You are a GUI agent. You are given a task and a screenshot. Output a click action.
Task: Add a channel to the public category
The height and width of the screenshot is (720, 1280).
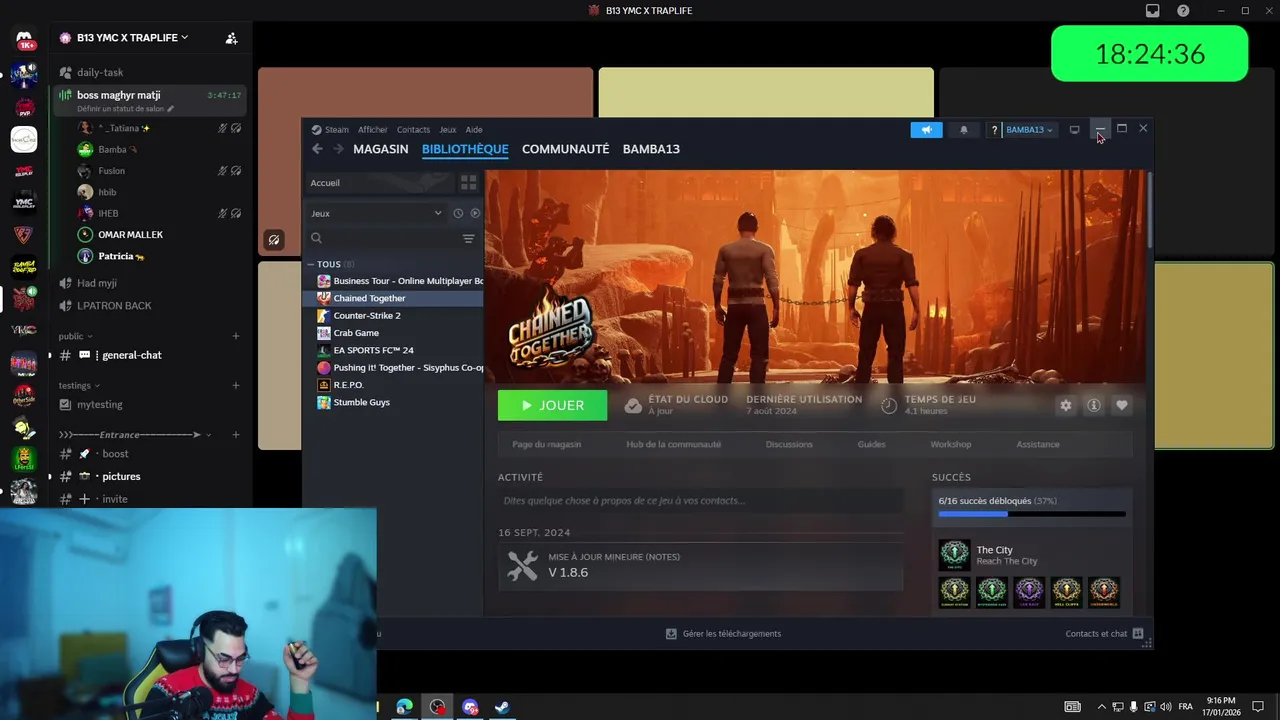point(236,336)
